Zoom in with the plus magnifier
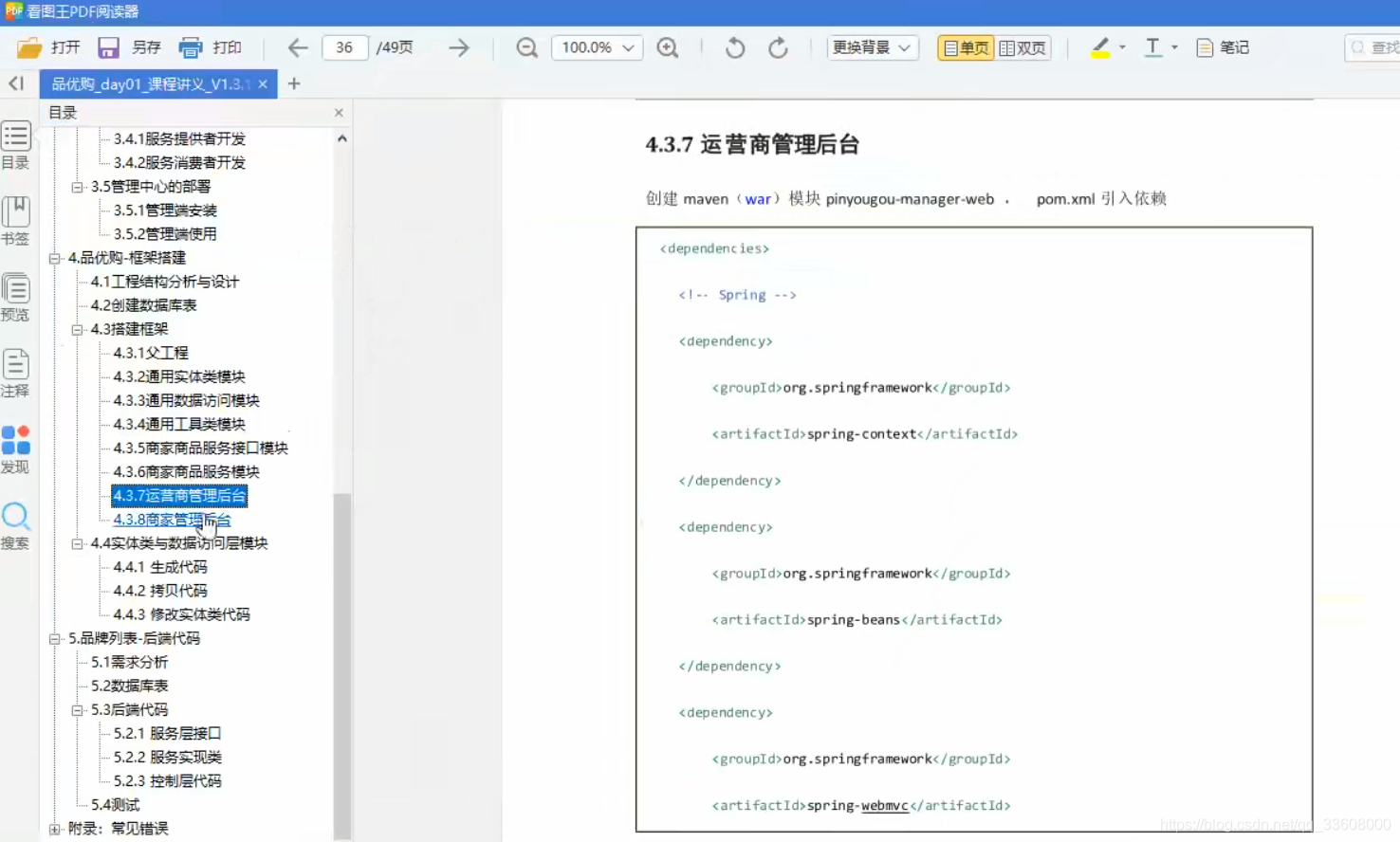This screenshot has width=1400, height=842. (668, 47)
